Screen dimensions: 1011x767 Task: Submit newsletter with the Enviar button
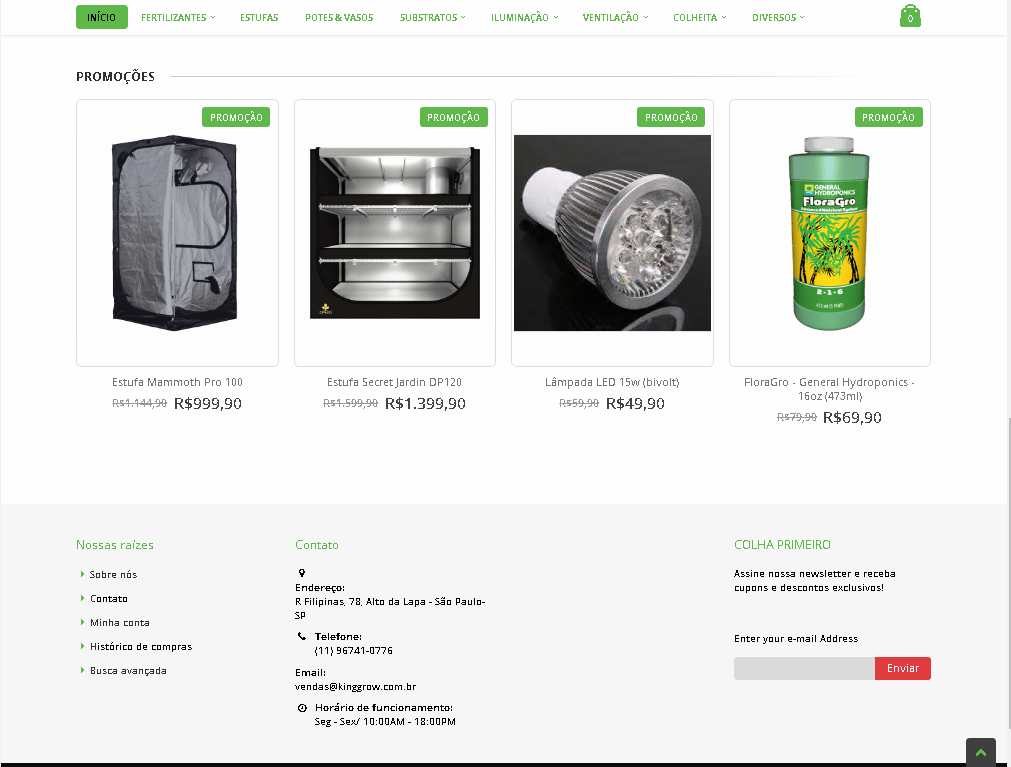point(903,668)
